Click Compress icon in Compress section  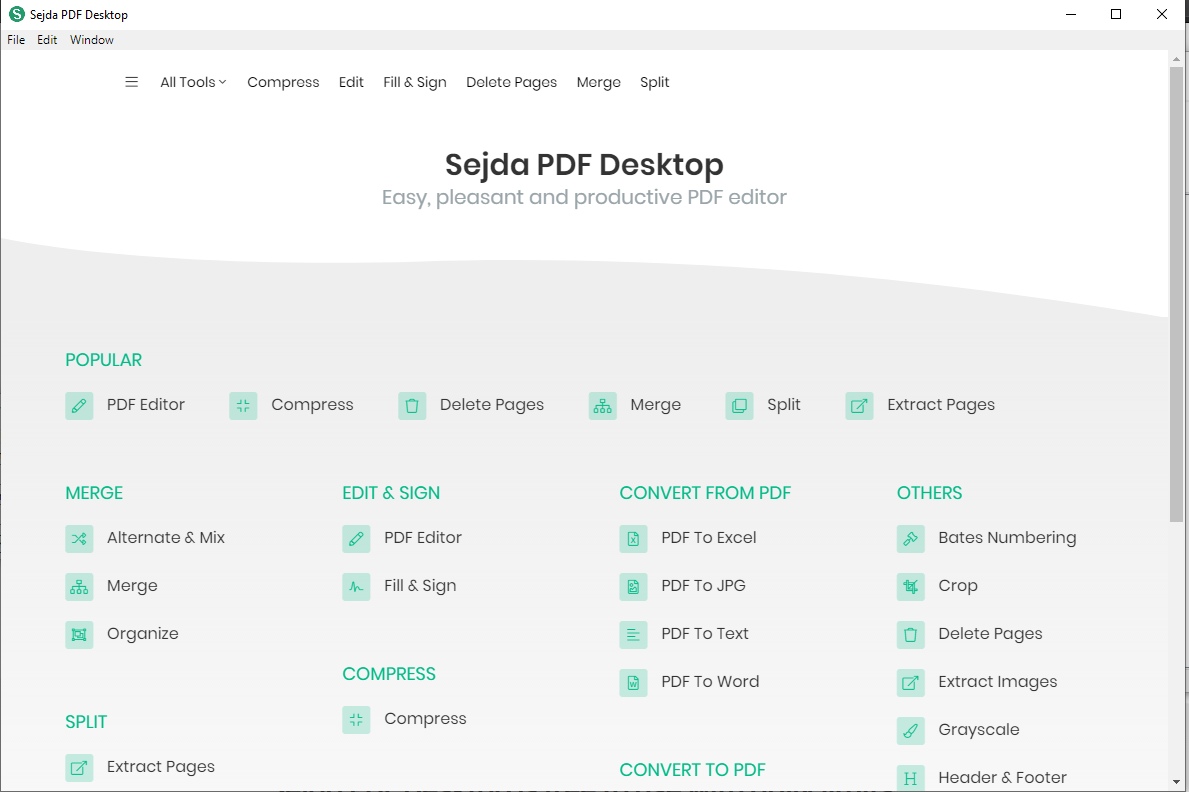point(356,720)
